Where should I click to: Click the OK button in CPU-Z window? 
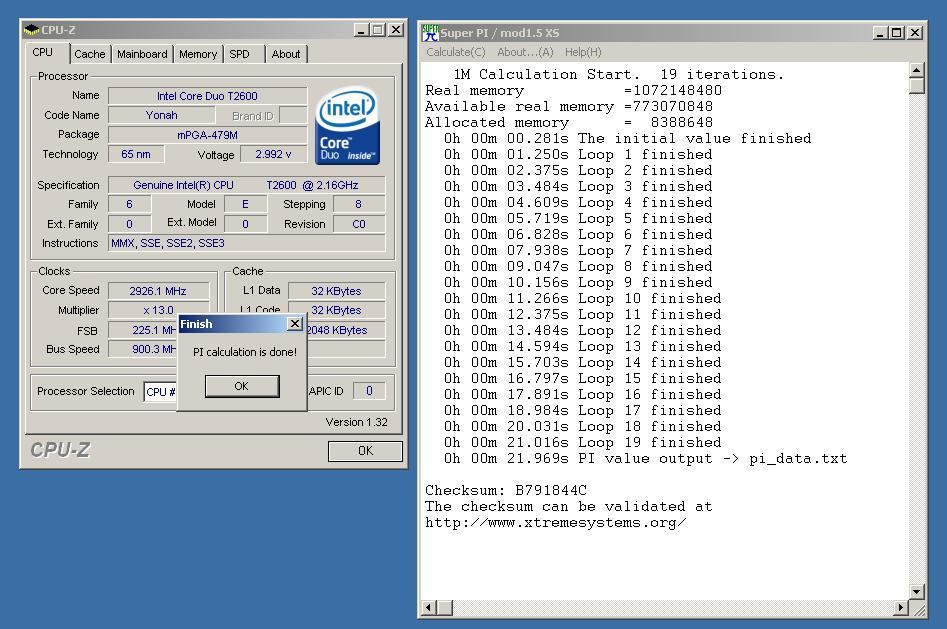click(x=365, y=451)
